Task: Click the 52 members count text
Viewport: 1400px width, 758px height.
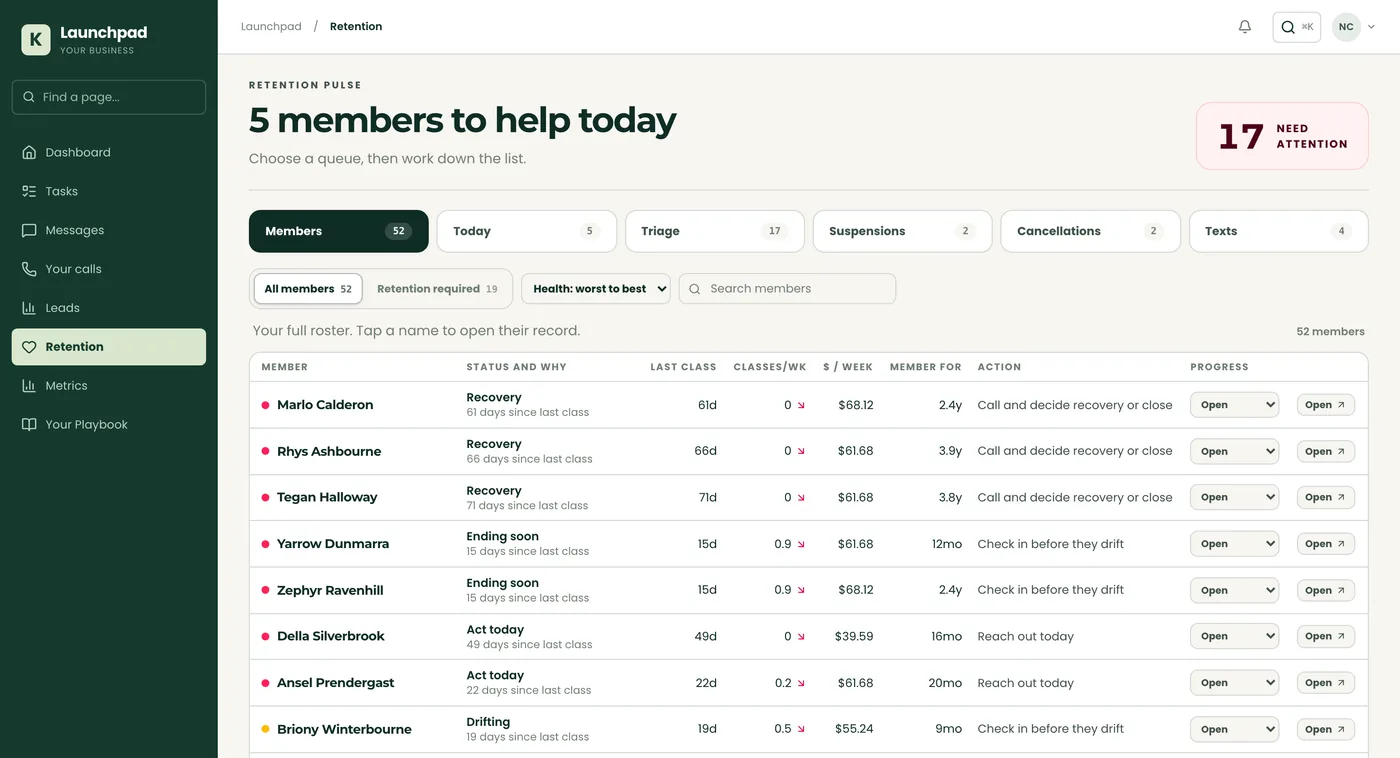Action: click(x=1330, y=331)
